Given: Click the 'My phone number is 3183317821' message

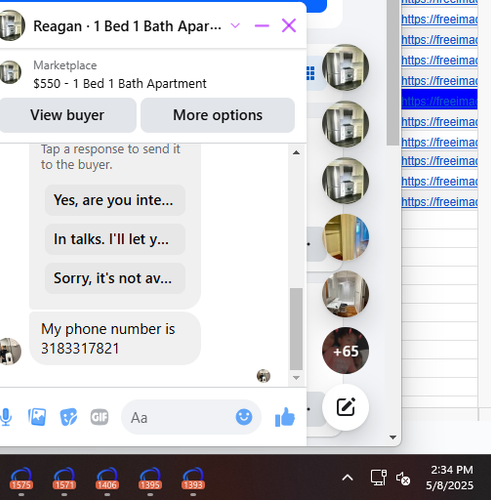Looking at the screenshot, I should [x=115, y=339].
